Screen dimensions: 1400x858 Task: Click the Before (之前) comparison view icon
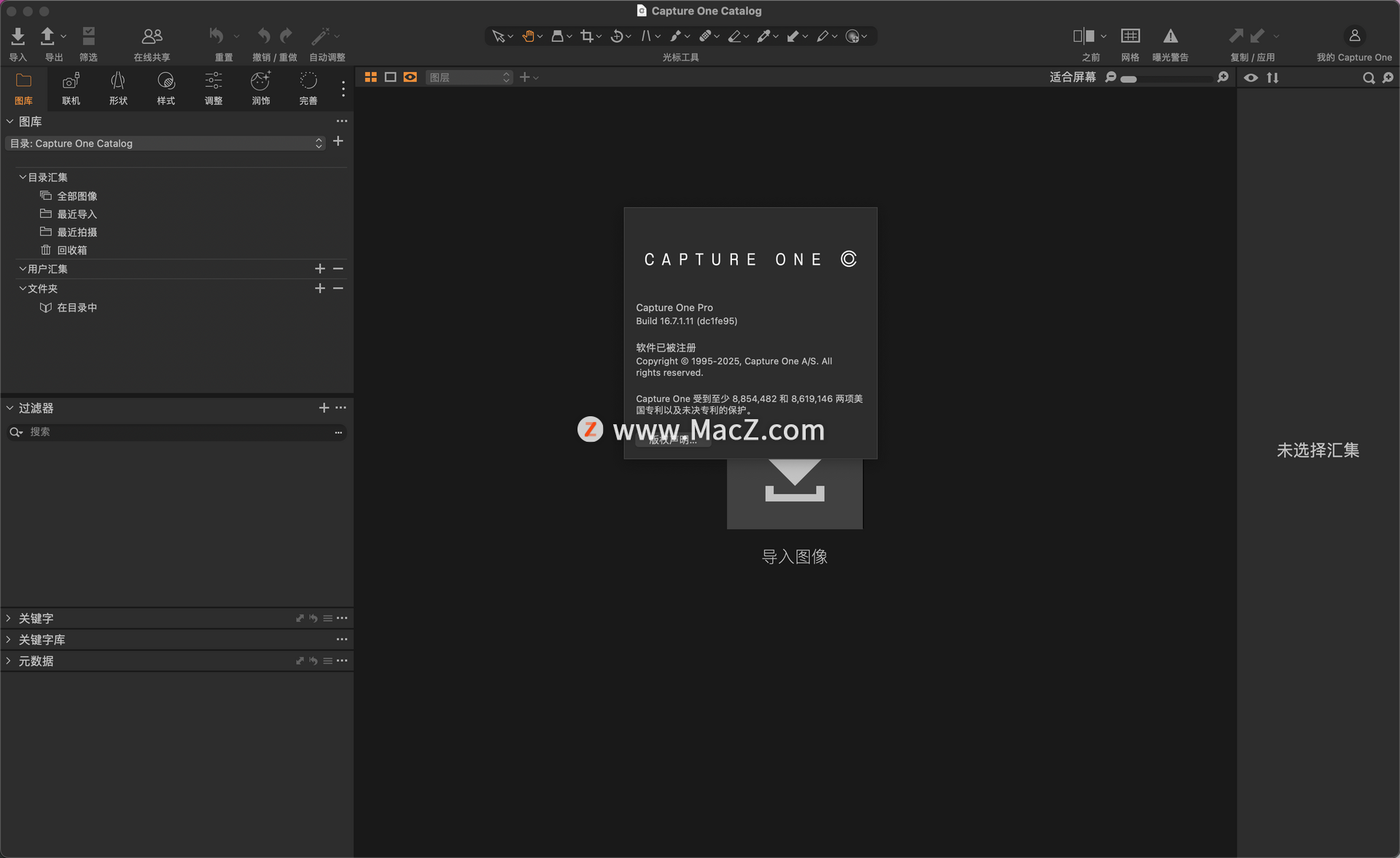click(1084, 36)
